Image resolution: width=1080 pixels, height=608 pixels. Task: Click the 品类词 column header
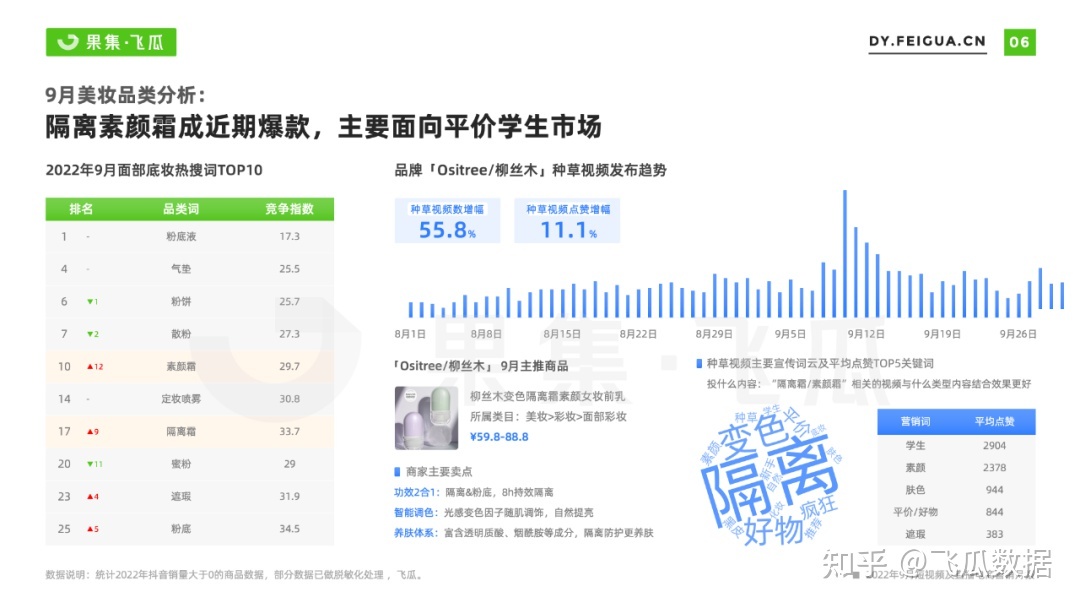point(181,209)
